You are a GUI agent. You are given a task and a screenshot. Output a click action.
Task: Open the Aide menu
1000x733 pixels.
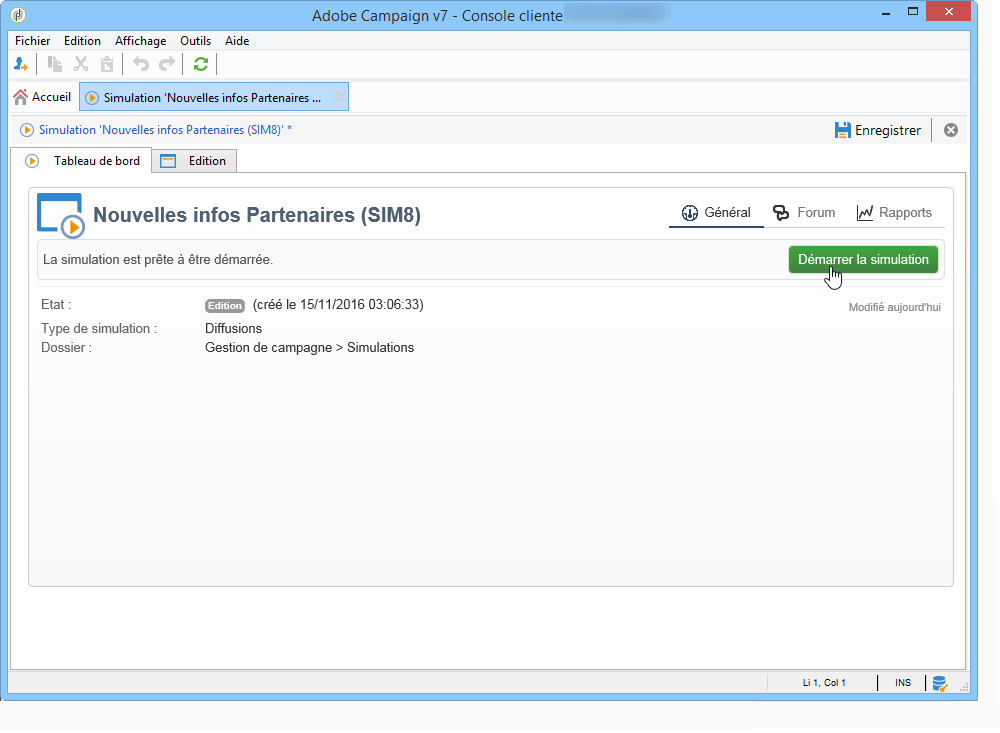pyautogui.click(x=237, y=41)
